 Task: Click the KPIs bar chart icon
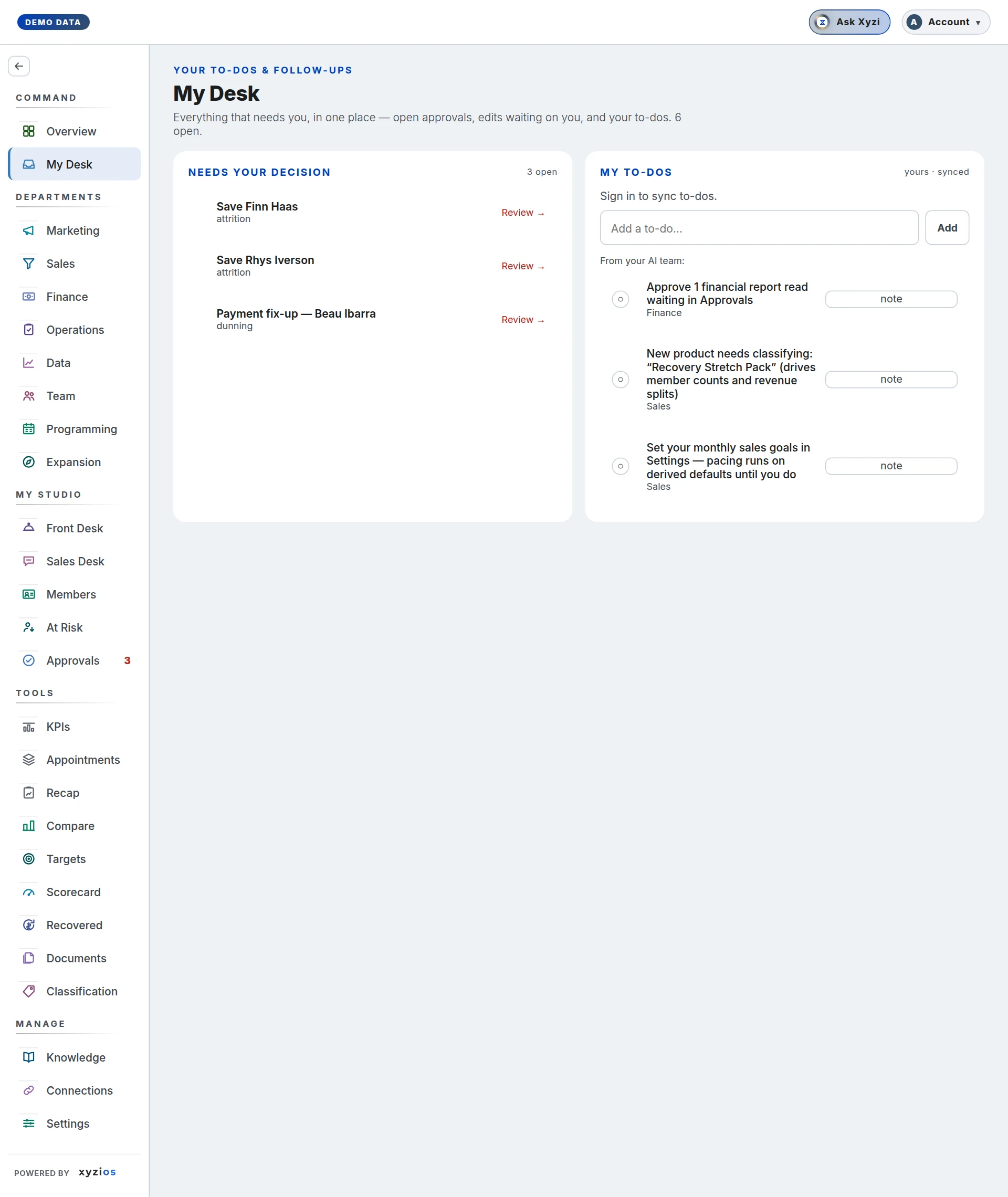[x=28, y=727]
